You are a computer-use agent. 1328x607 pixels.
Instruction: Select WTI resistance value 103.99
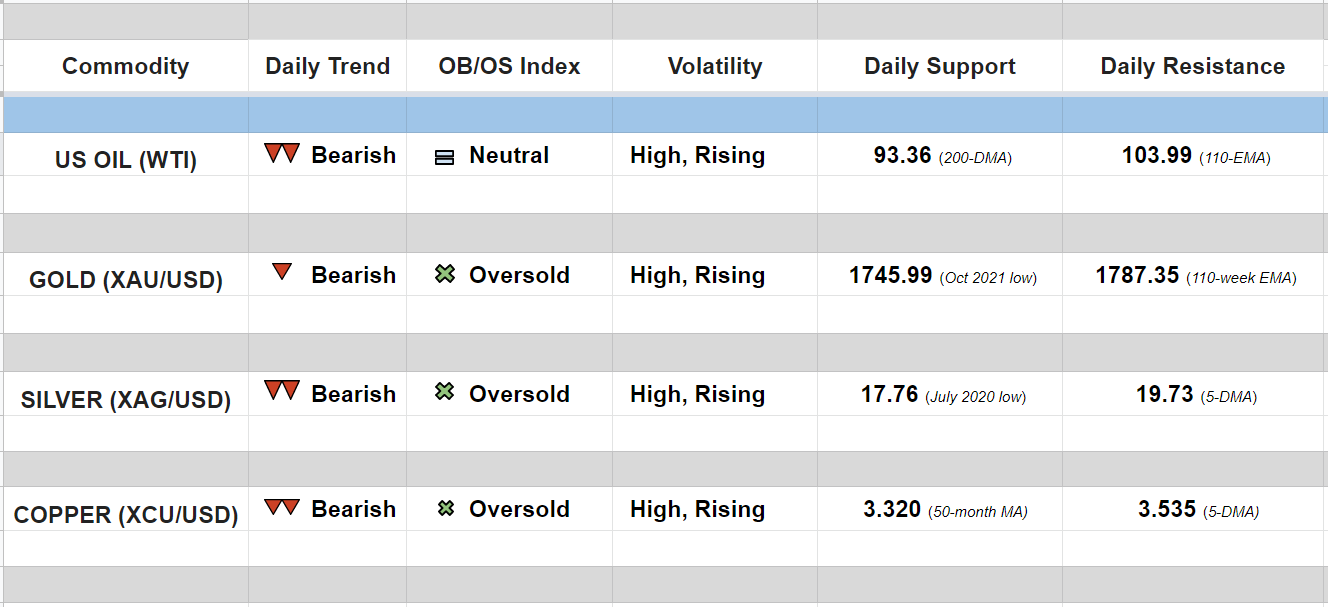click(x=1156, y=156)
